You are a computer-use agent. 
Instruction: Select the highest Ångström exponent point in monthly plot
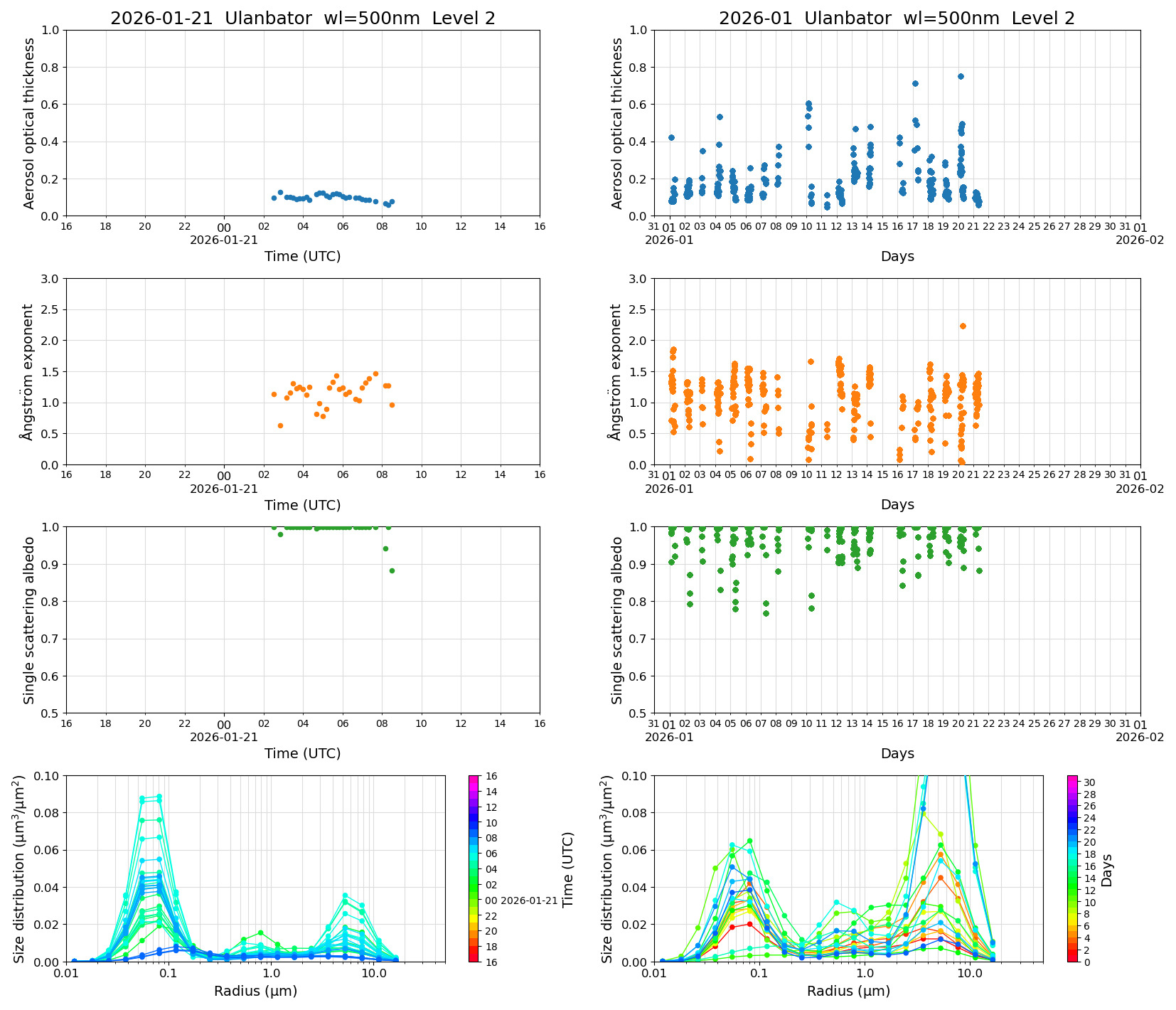pos(963,326)
